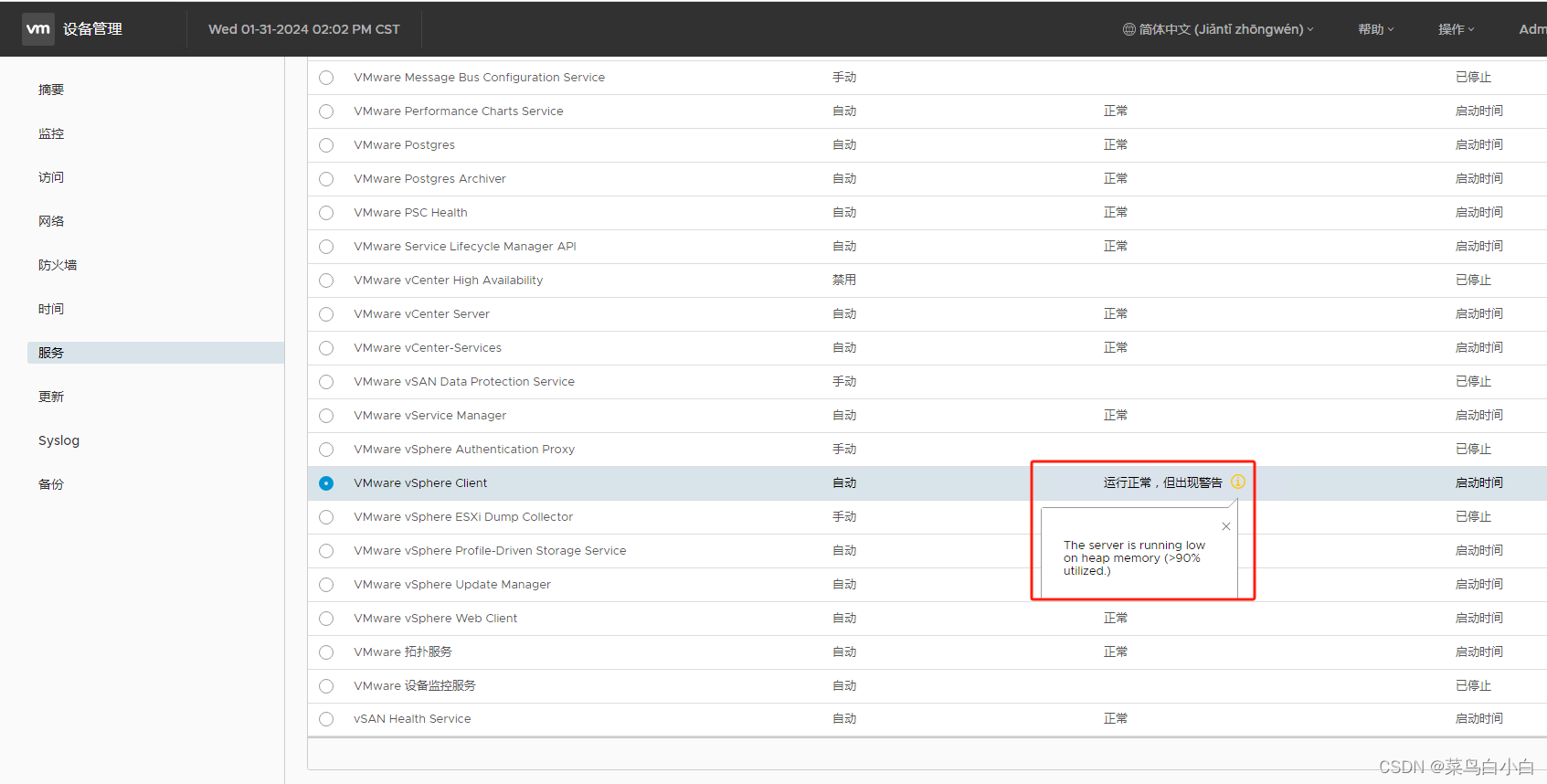Open the 帮助 help dropdown
Viewport: 1547px width, 784px height.
pos(1376,29)
